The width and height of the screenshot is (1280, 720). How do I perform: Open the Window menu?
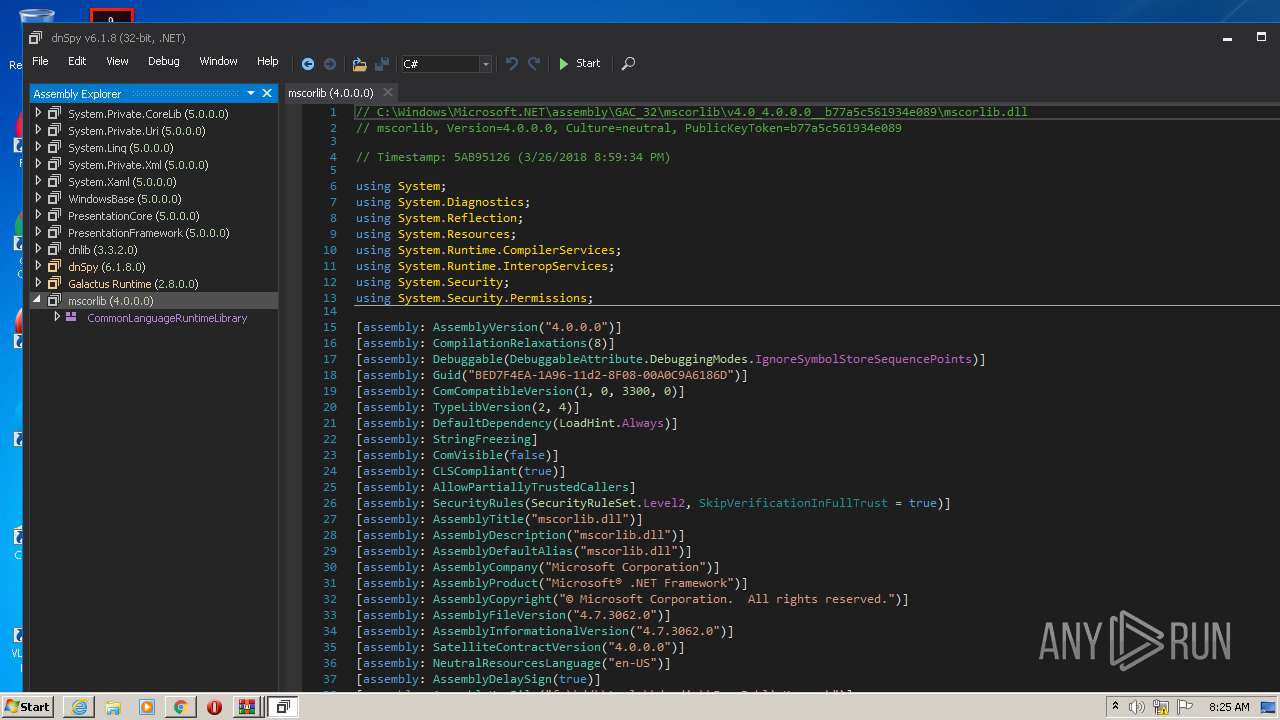[218, 61]
